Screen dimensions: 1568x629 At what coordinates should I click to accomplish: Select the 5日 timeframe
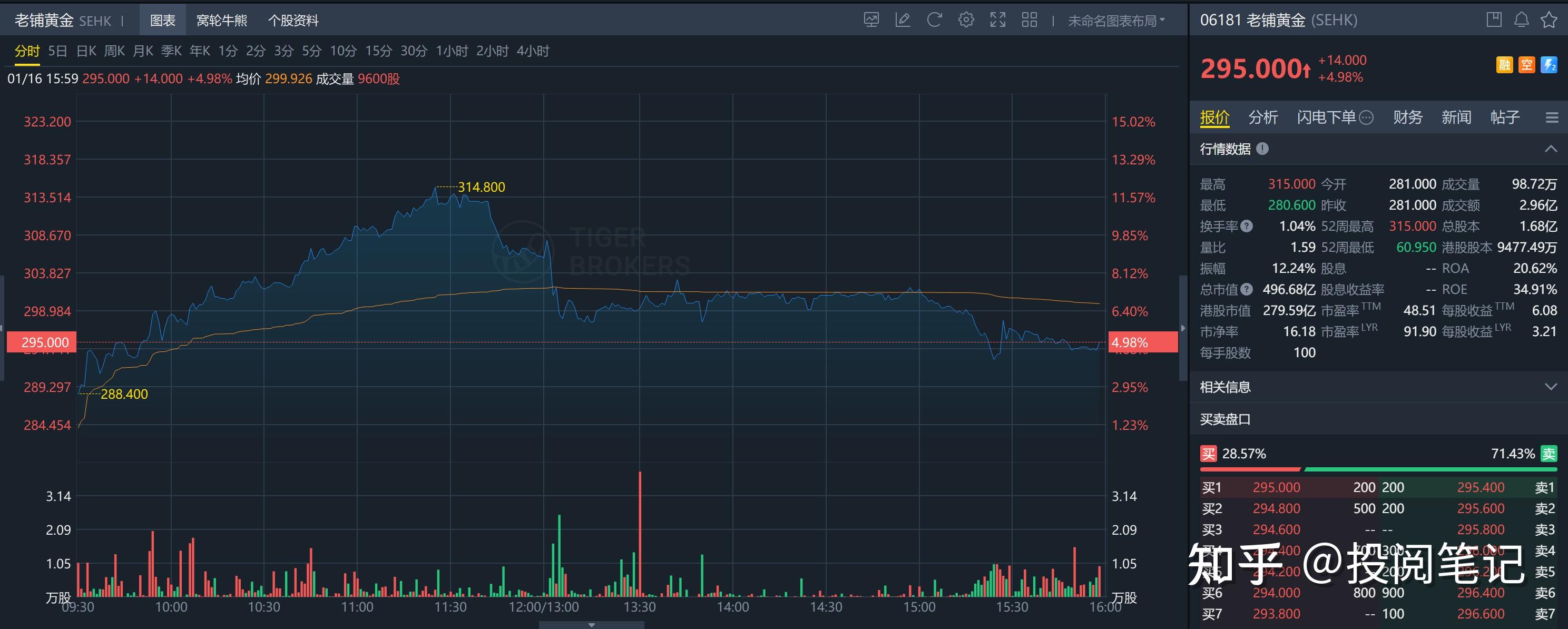58,51
